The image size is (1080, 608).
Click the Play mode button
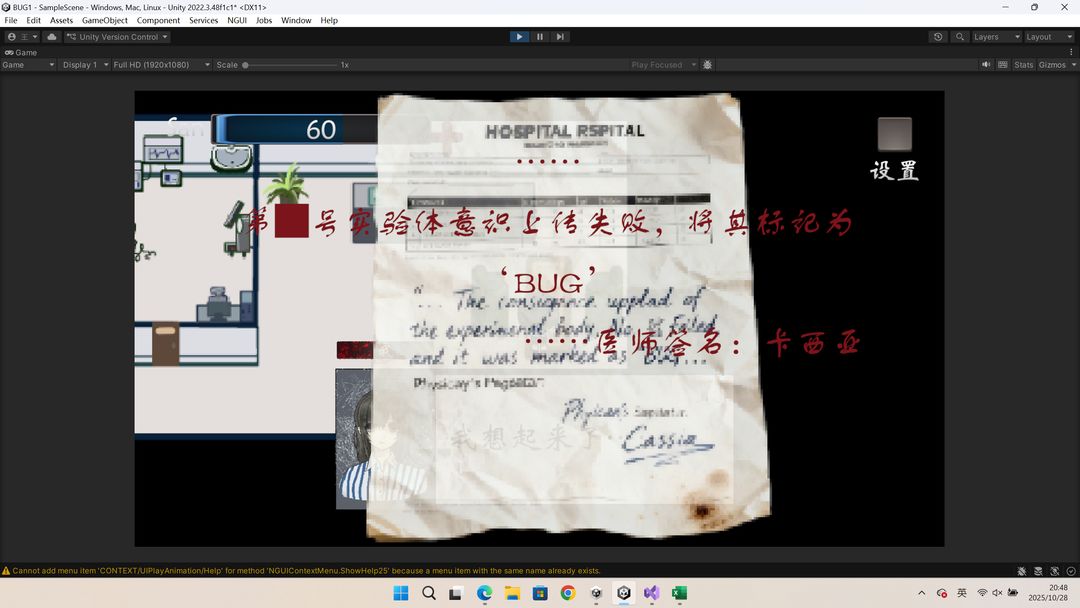point(519,37)
